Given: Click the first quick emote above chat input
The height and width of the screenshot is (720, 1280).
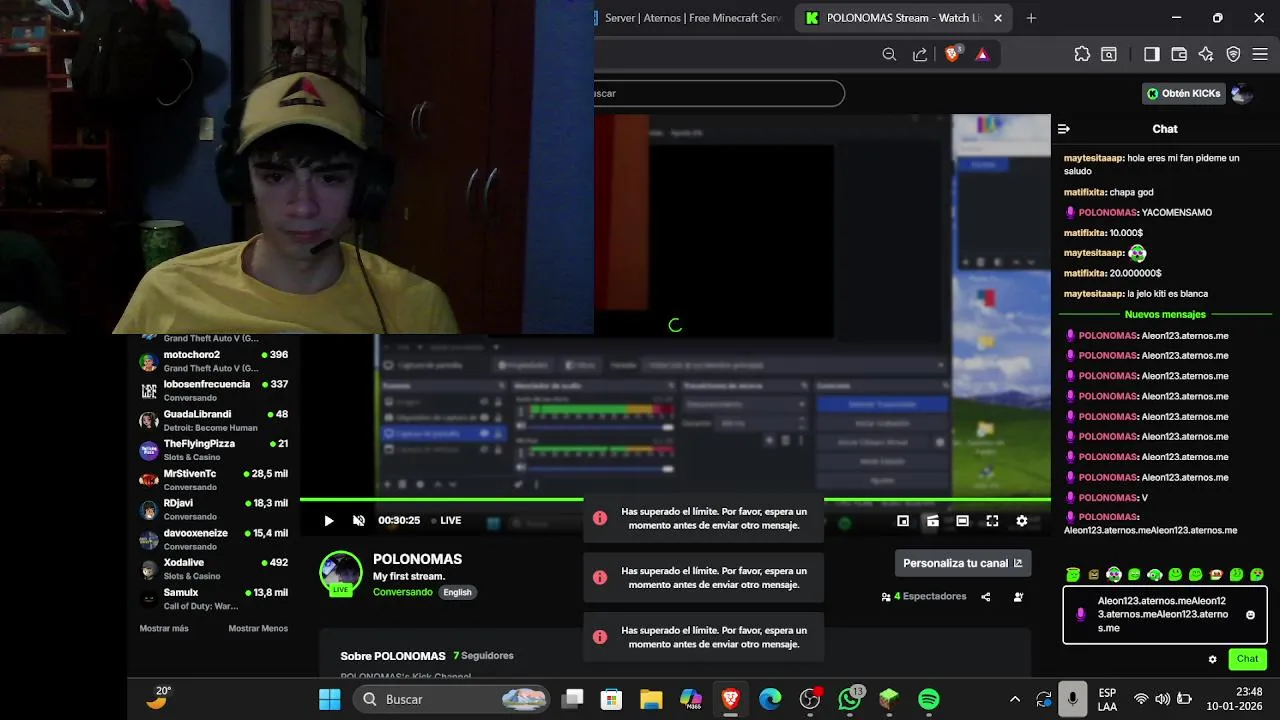Looking at the screenshot, I should (1073, 575).
